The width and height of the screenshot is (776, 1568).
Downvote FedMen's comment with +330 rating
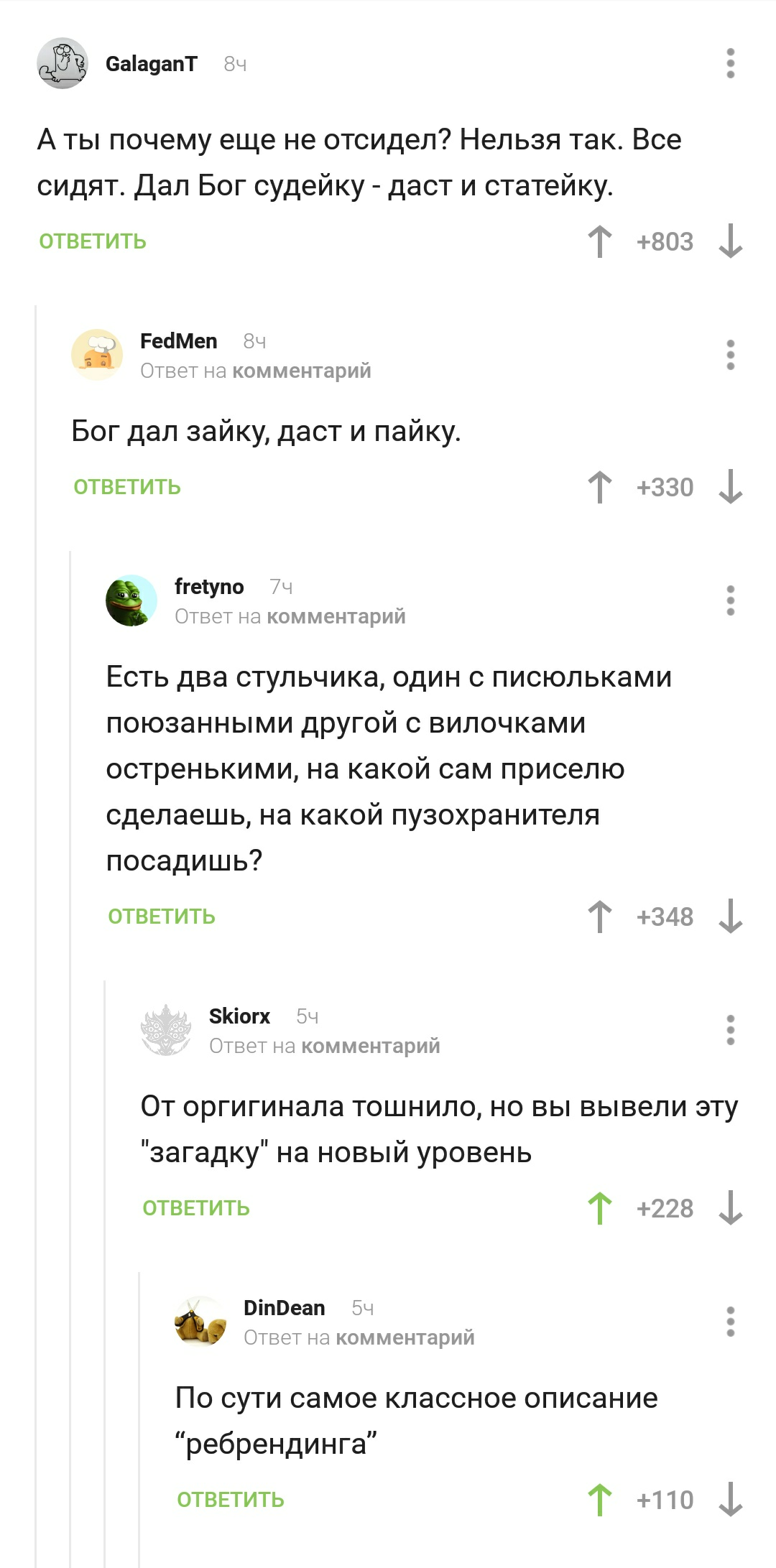click(x=730, y=487)
